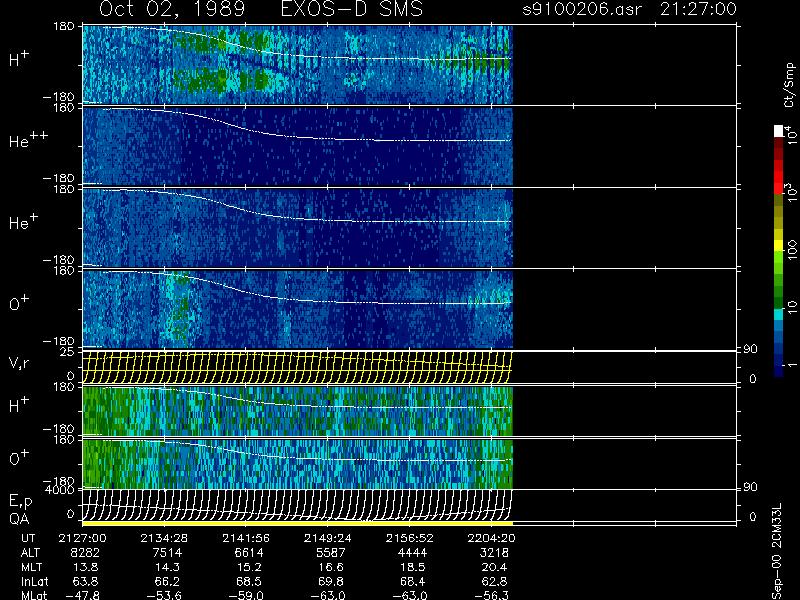Click the 'InLat' row label
Screen dimensions: 800x600
tap(35, 581)
